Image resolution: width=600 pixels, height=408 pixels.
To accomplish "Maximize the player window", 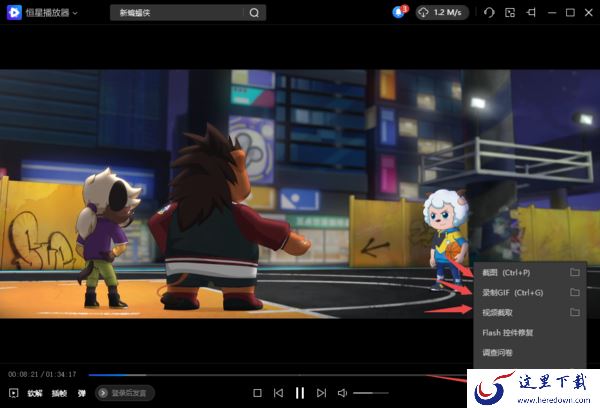I will point(570,13).
